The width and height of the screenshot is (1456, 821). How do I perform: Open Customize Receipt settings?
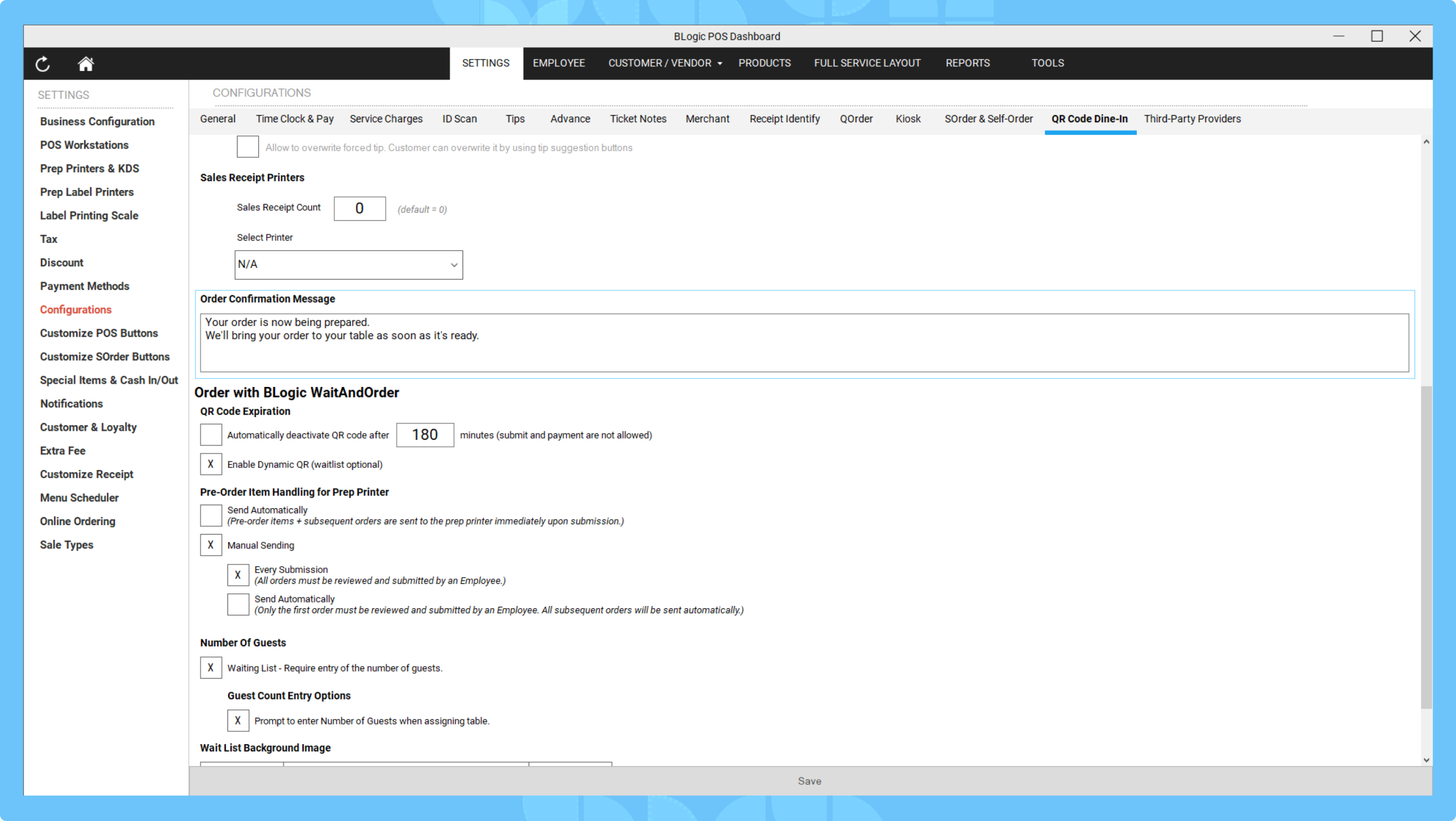86,474
